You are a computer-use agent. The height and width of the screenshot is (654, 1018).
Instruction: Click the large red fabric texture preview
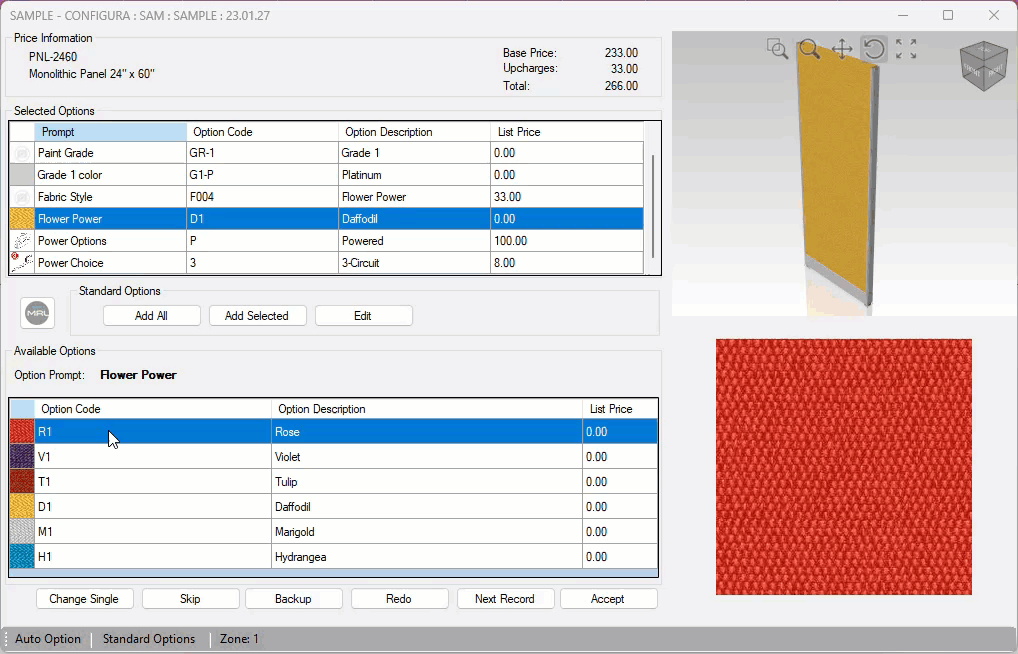click(x=843, y=466)
